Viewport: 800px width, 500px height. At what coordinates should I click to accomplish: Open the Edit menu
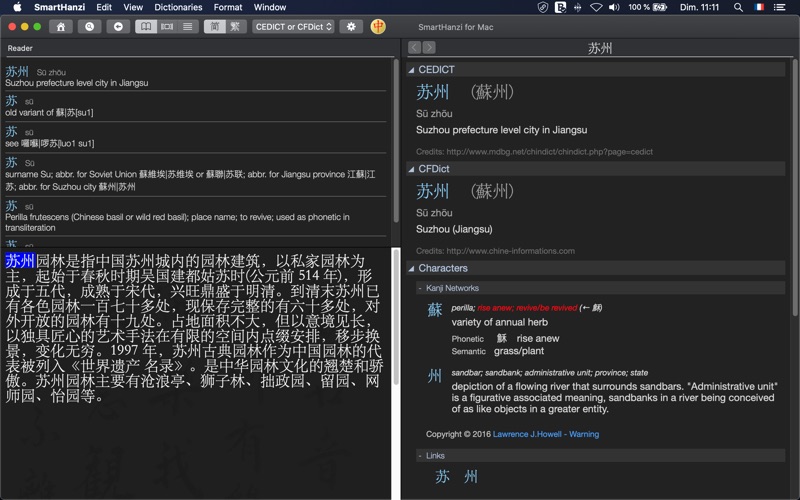point(104,7)
